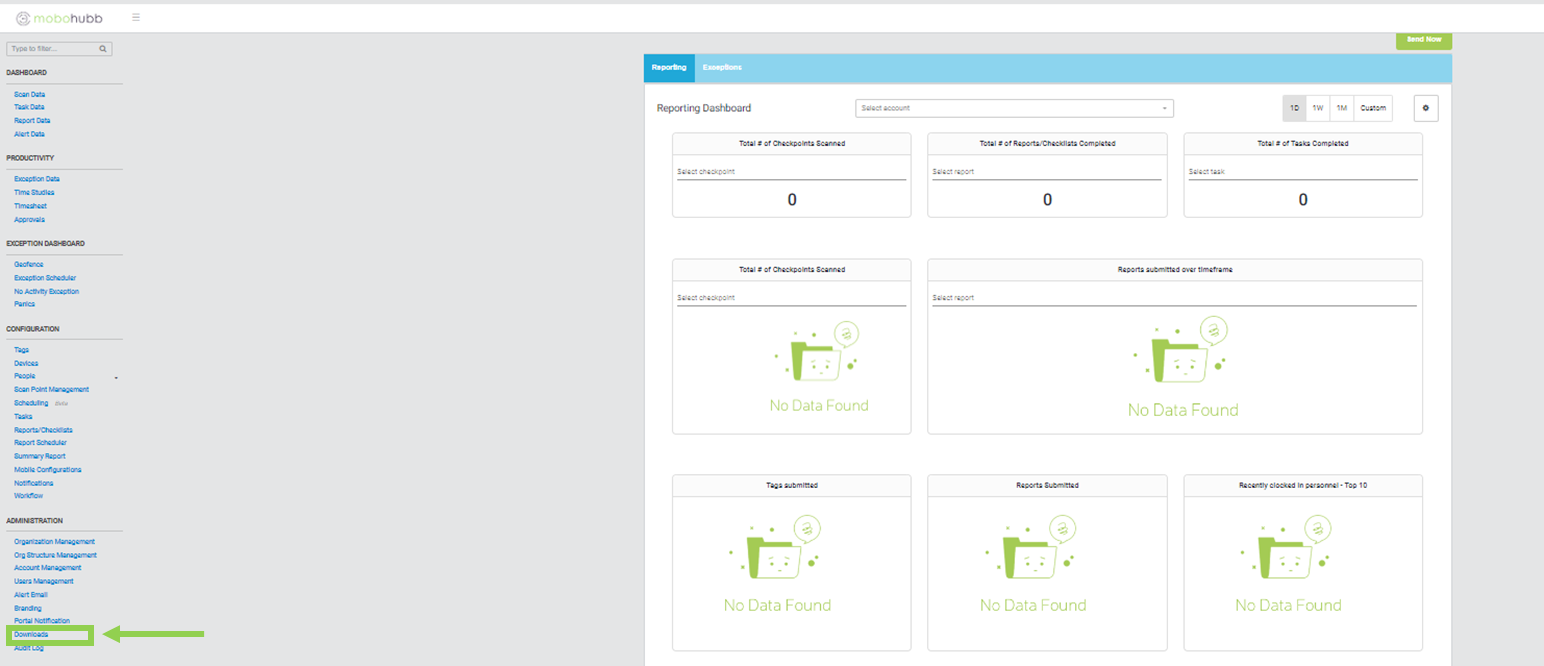Image resolution: width=1544 pixels, height=666 pixels.
Task: Open Select report dropdown in Reports/Checklists Completed card
Action: (x=1046, y=172)
